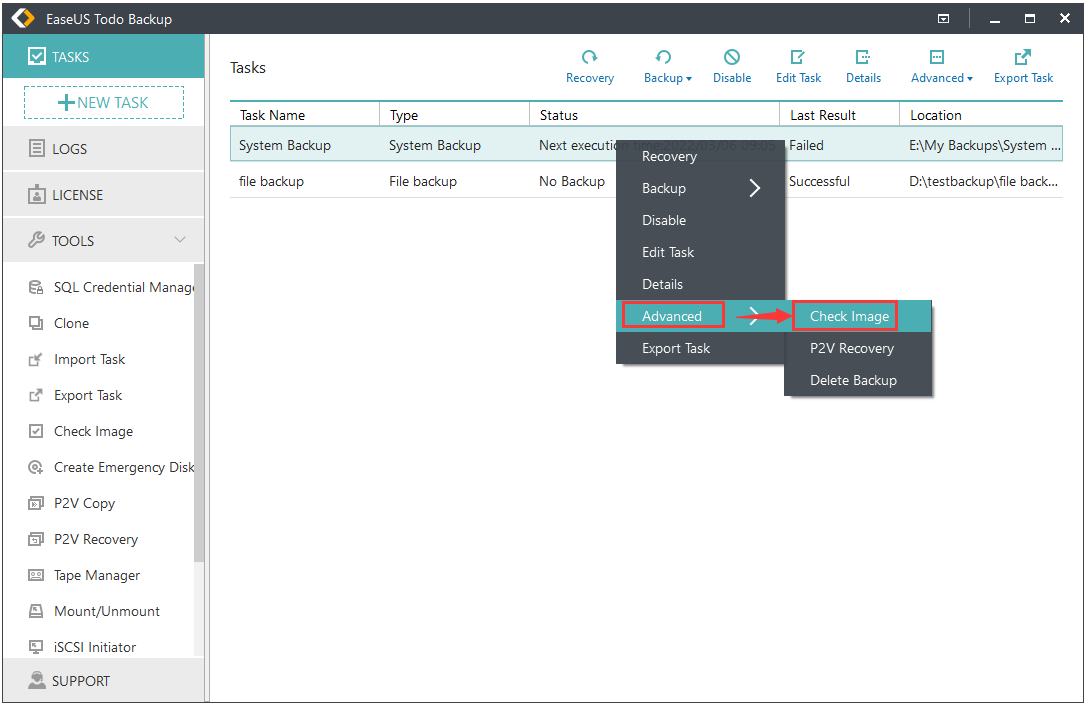Click the SQL Credential Manager icon

point(36,287)
